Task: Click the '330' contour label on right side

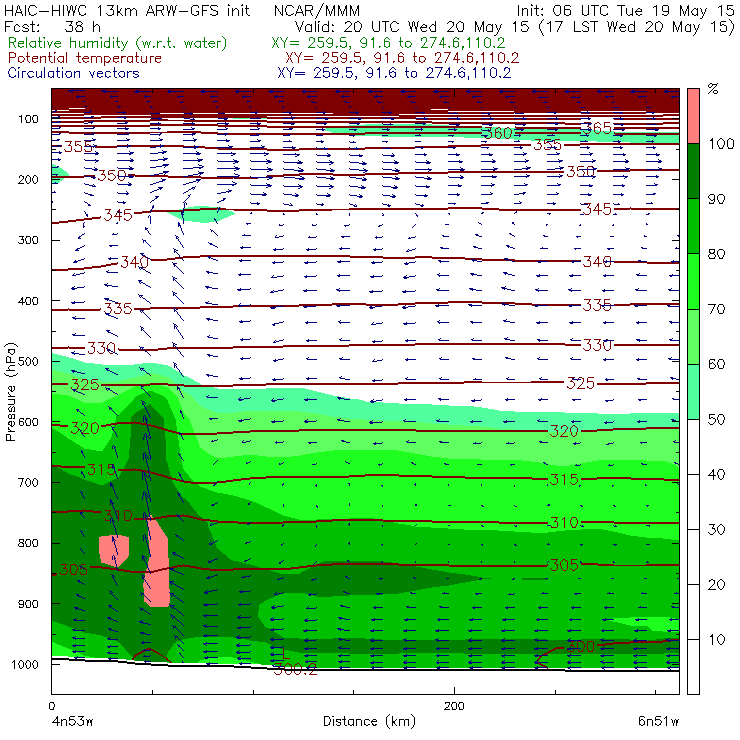Action: (597, 345)
